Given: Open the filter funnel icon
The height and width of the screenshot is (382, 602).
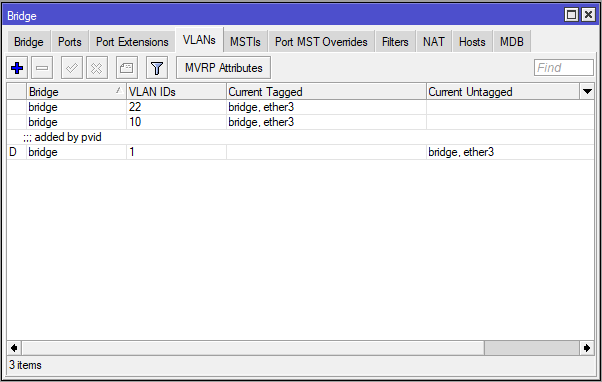Looking at the screenshot, I should [x=157, y=68].
